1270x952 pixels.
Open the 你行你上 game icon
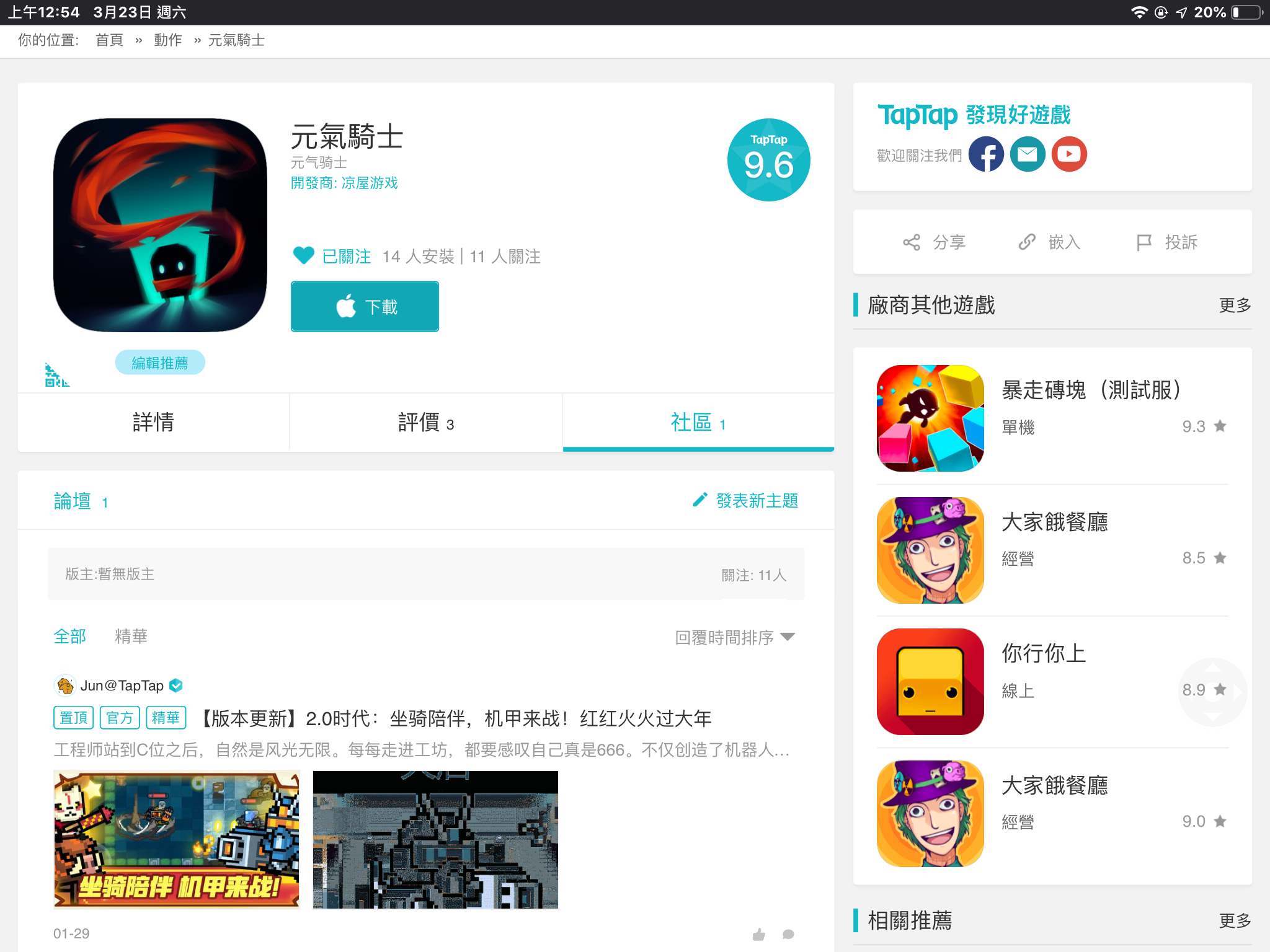click(x=930, y=682)
